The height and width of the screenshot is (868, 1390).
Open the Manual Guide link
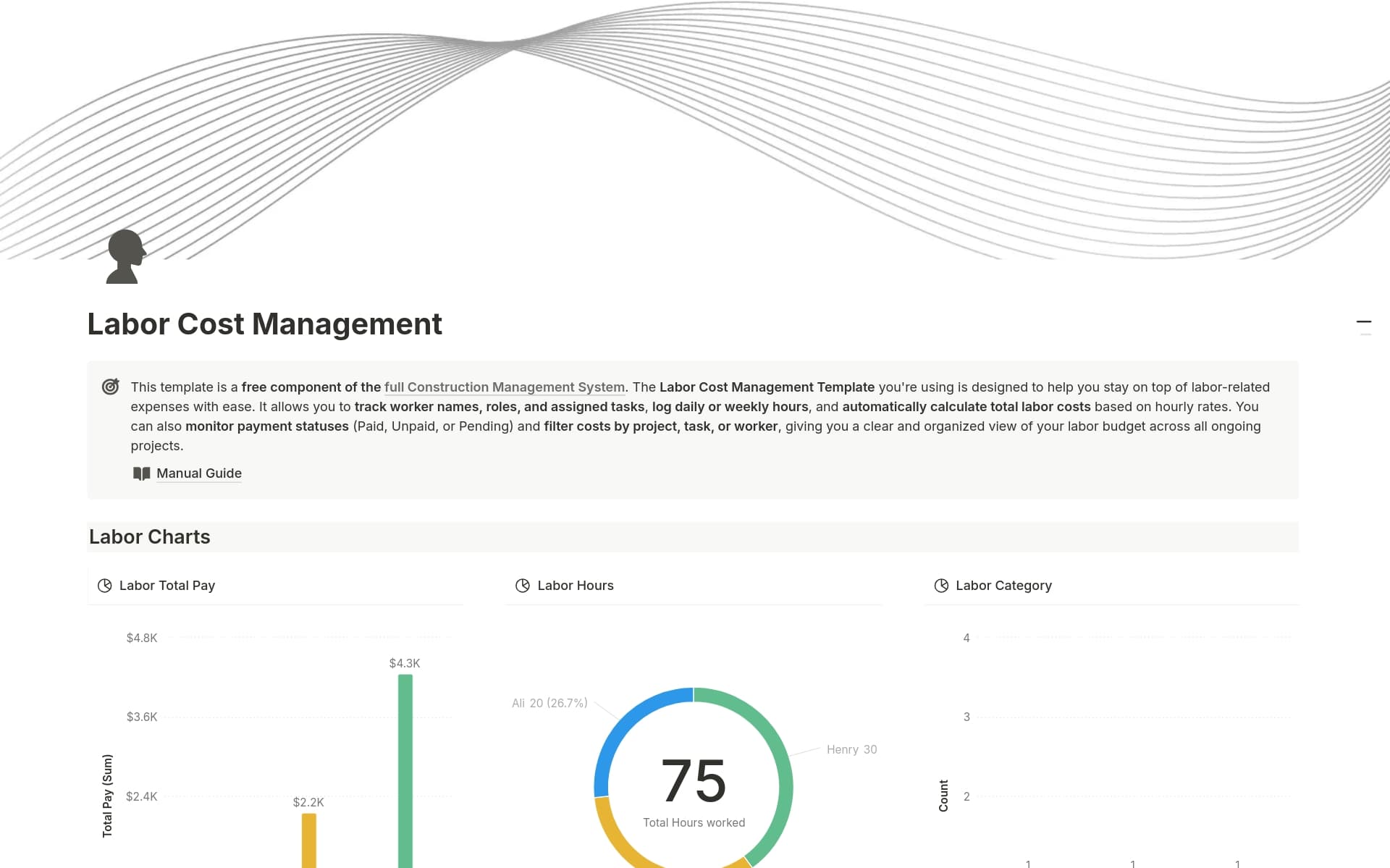(x=198, y=473)
